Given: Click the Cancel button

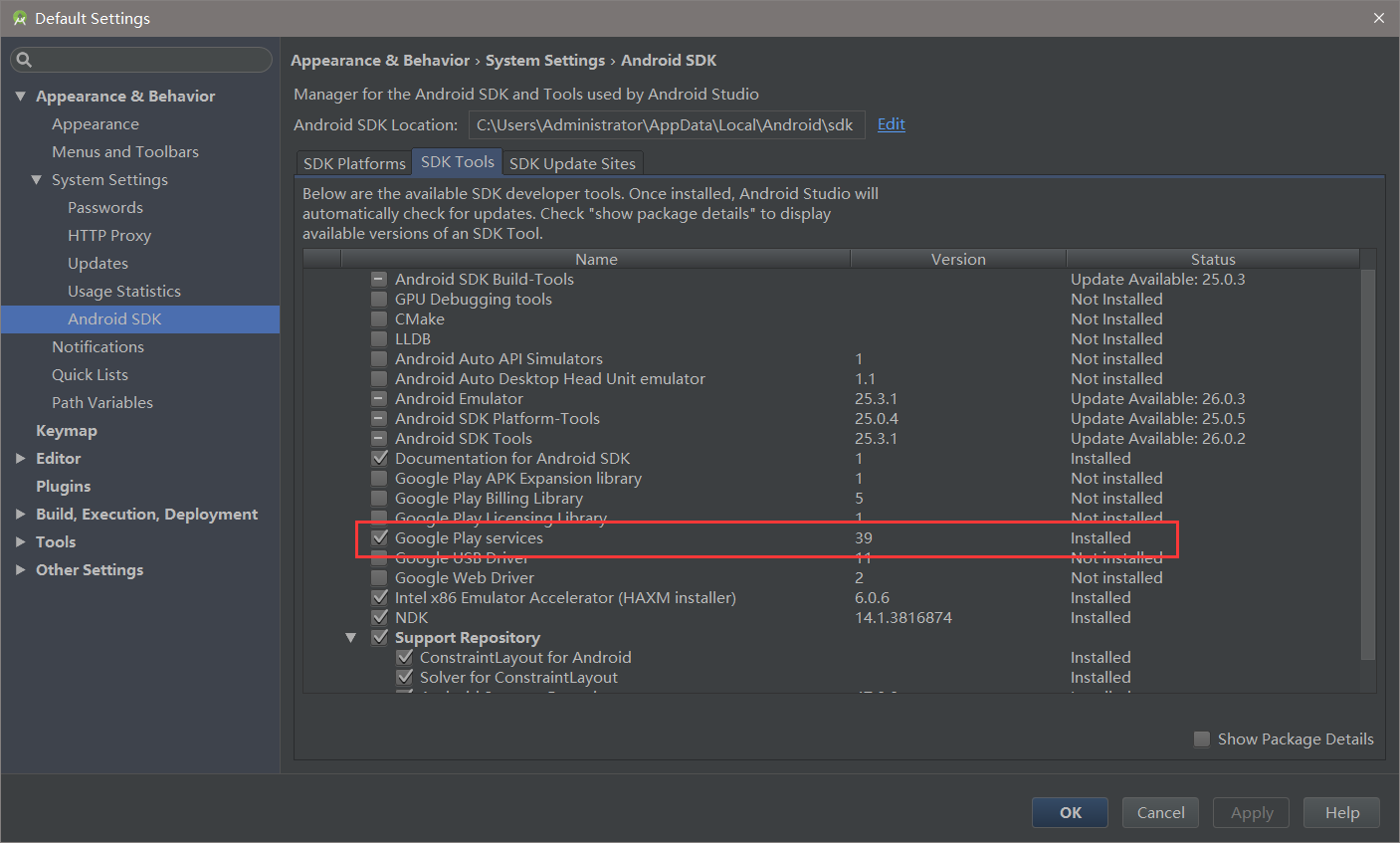Looking at the screenshot, I should pyautogui.click(x=1160, y=812).
